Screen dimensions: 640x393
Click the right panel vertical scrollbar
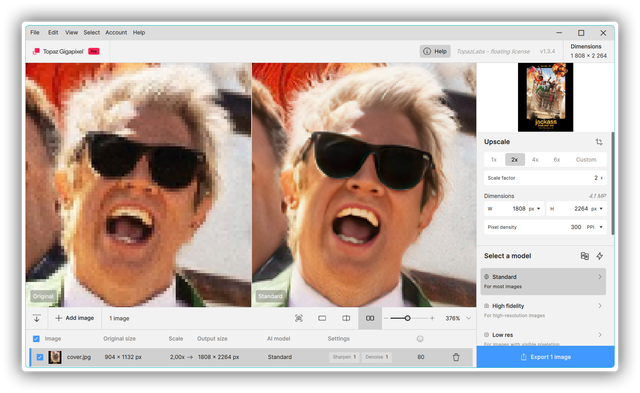tap(612, 184)
